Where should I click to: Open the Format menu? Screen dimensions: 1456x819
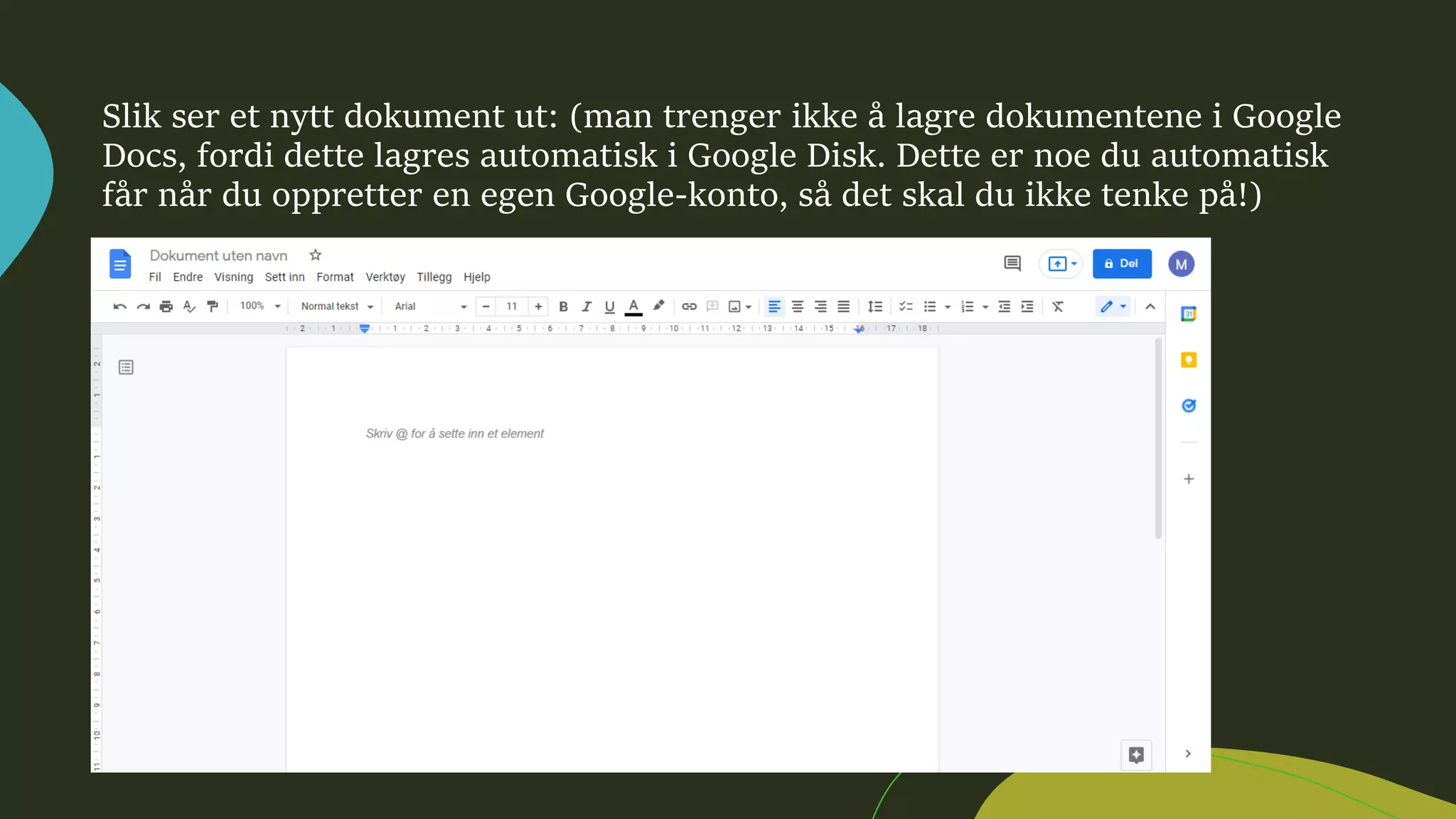click(335, 277)
